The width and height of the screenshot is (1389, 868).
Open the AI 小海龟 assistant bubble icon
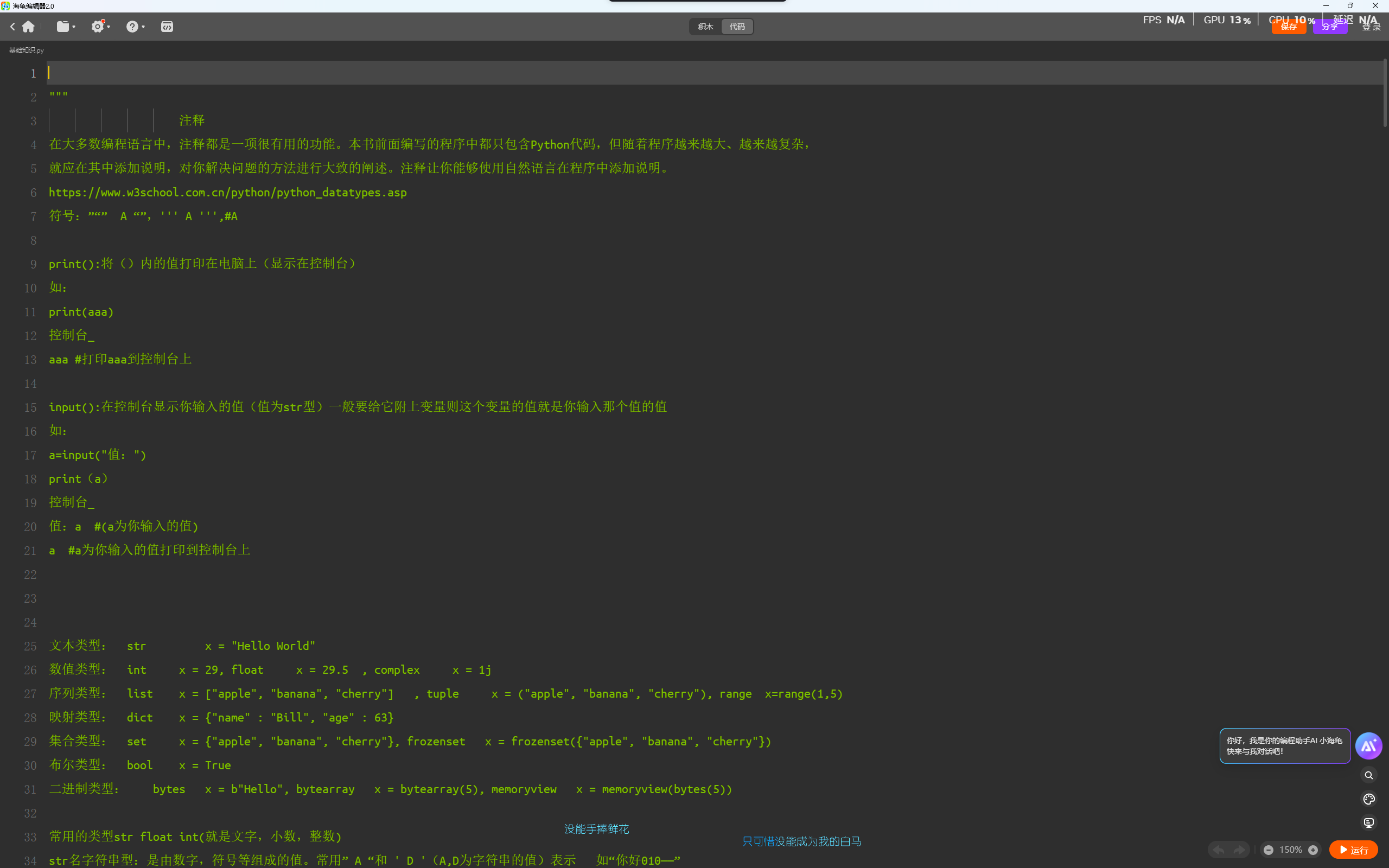(1368, 746)
